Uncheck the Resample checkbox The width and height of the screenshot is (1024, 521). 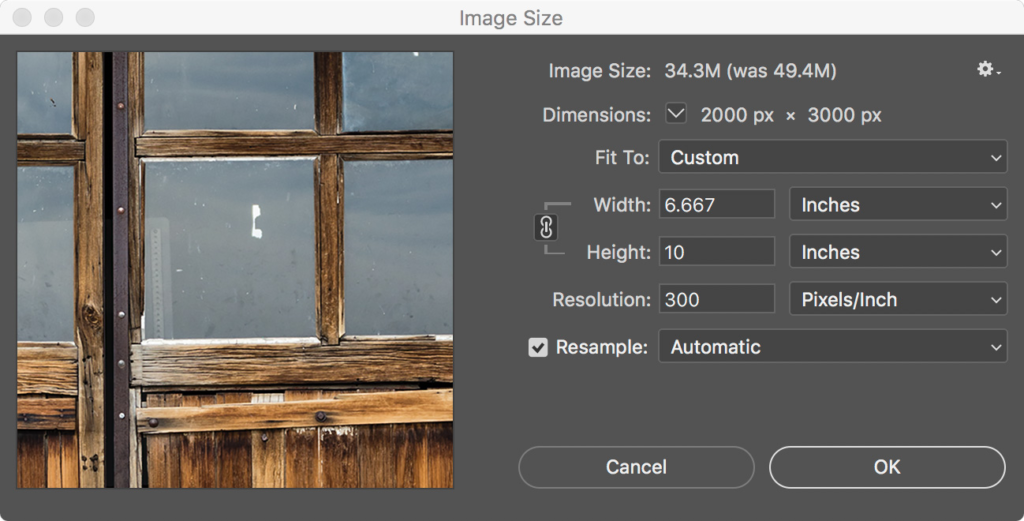pos(538,348)
